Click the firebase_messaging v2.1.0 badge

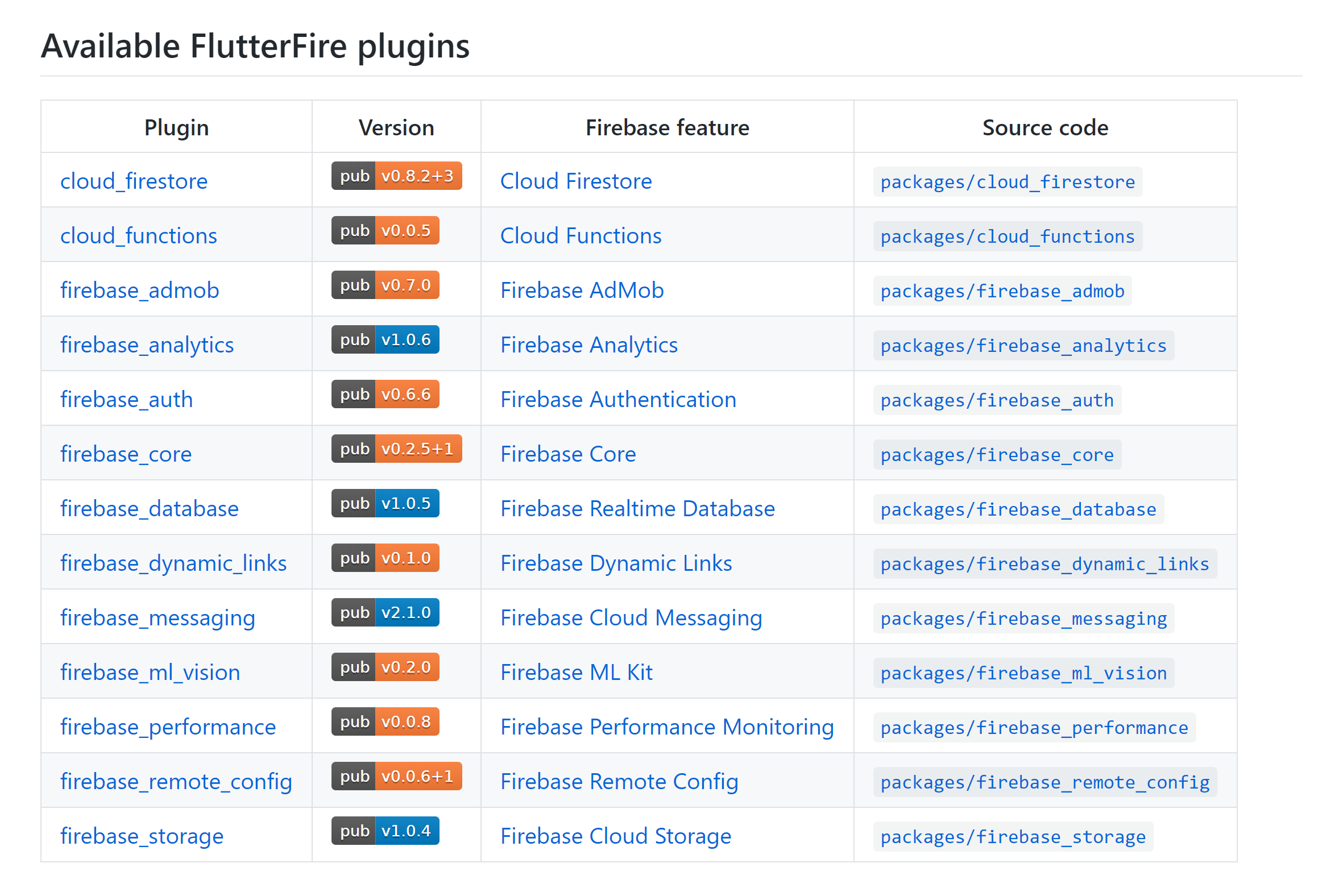[x=385, y=612]
